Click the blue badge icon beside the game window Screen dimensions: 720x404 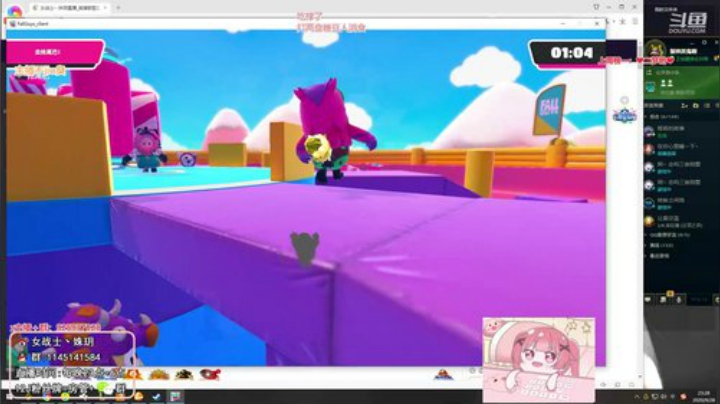[625, 116]
